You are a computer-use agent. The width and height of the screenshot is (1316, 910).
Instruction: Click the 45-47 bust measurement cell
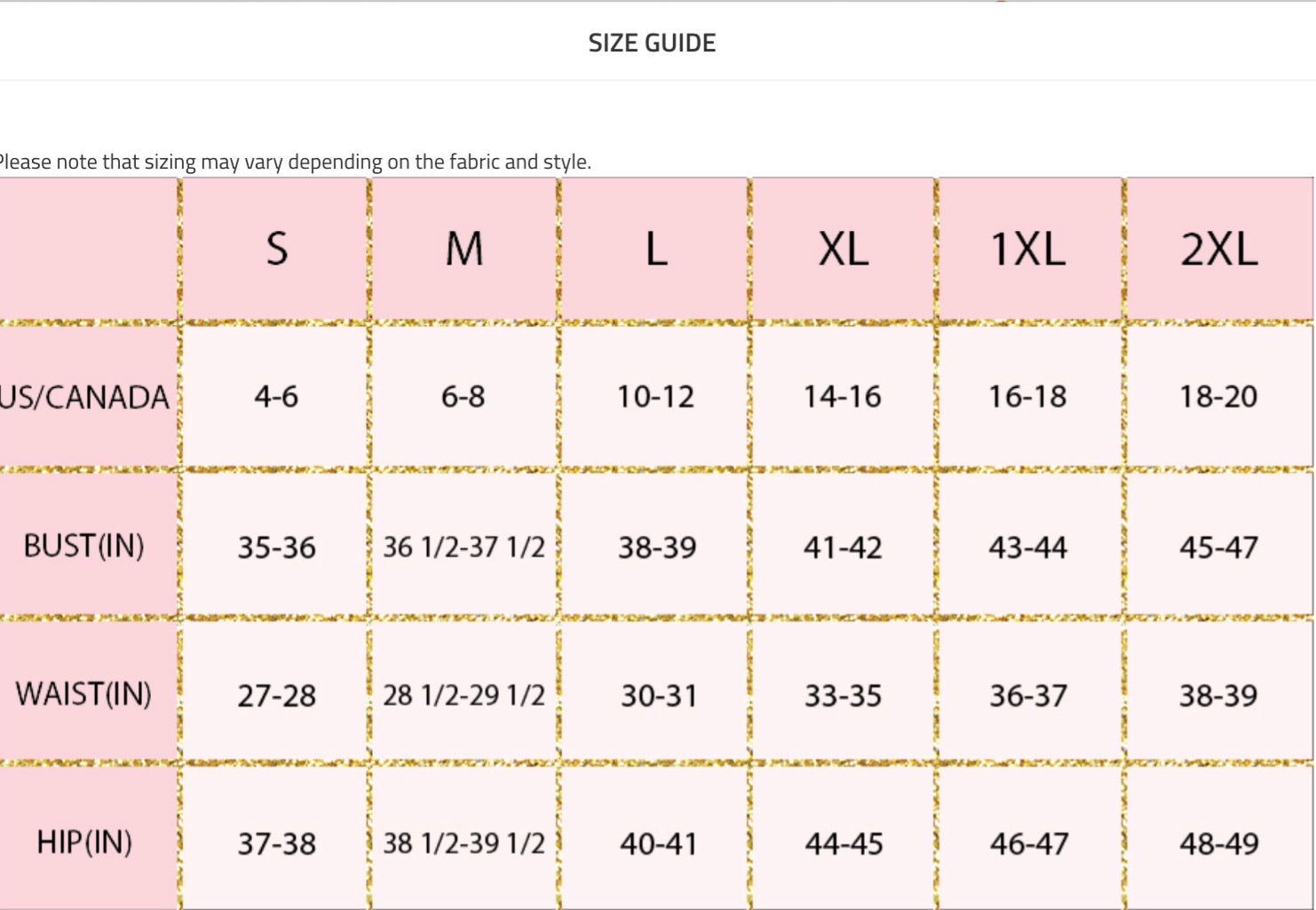pos(1218,547)
